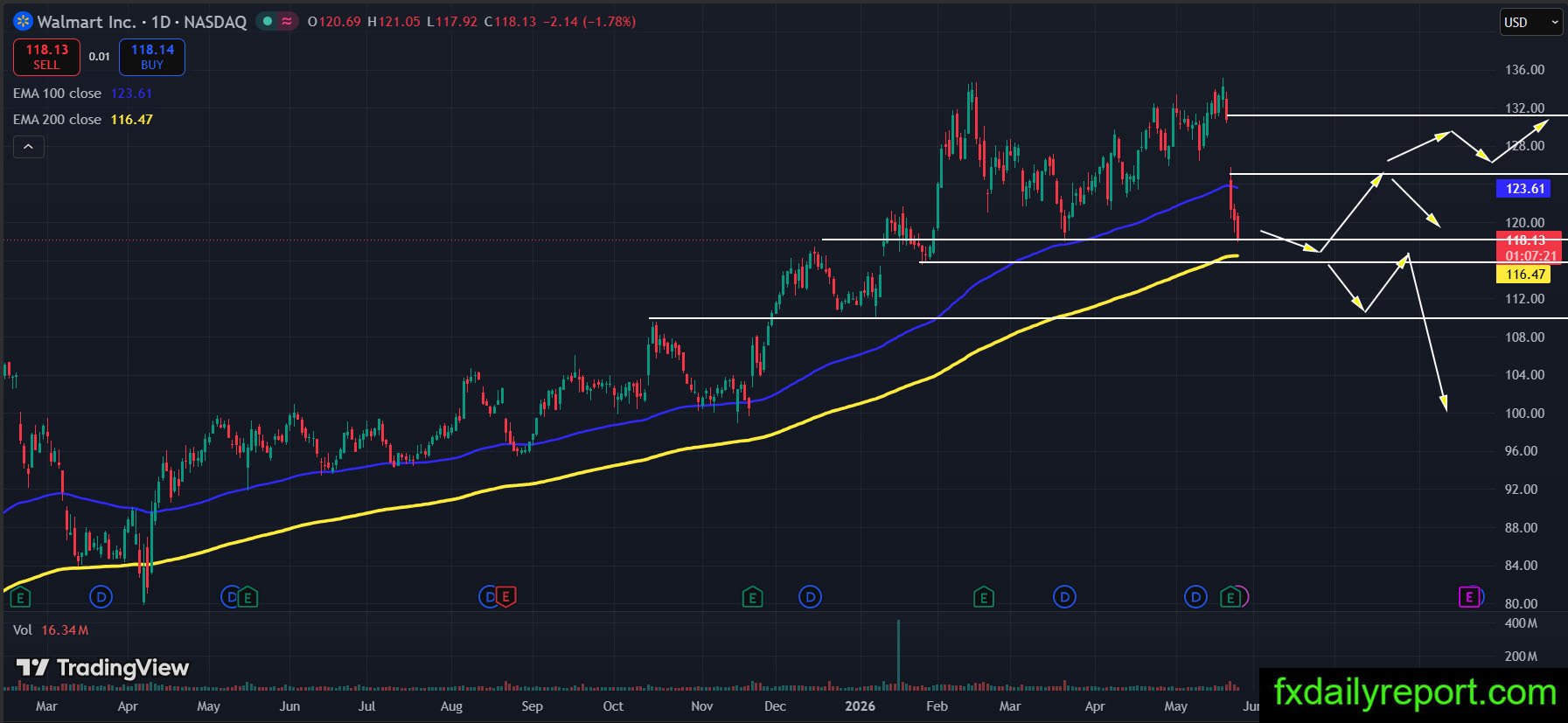Open the purple future earnings marker at far right

tap(1469, 597)
